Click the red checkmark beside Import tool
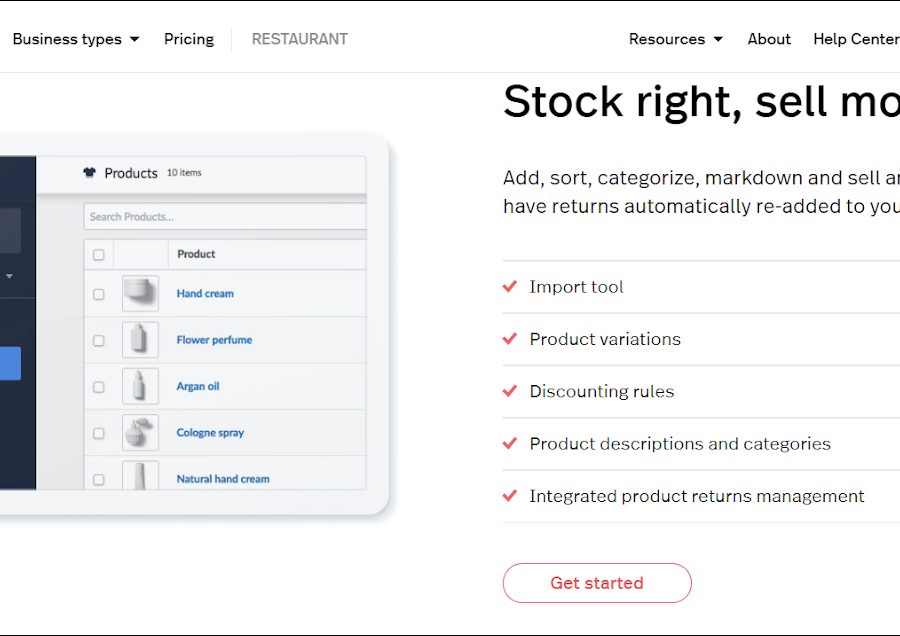This screenshot has width=900, height=636. [x=510, y=287]
